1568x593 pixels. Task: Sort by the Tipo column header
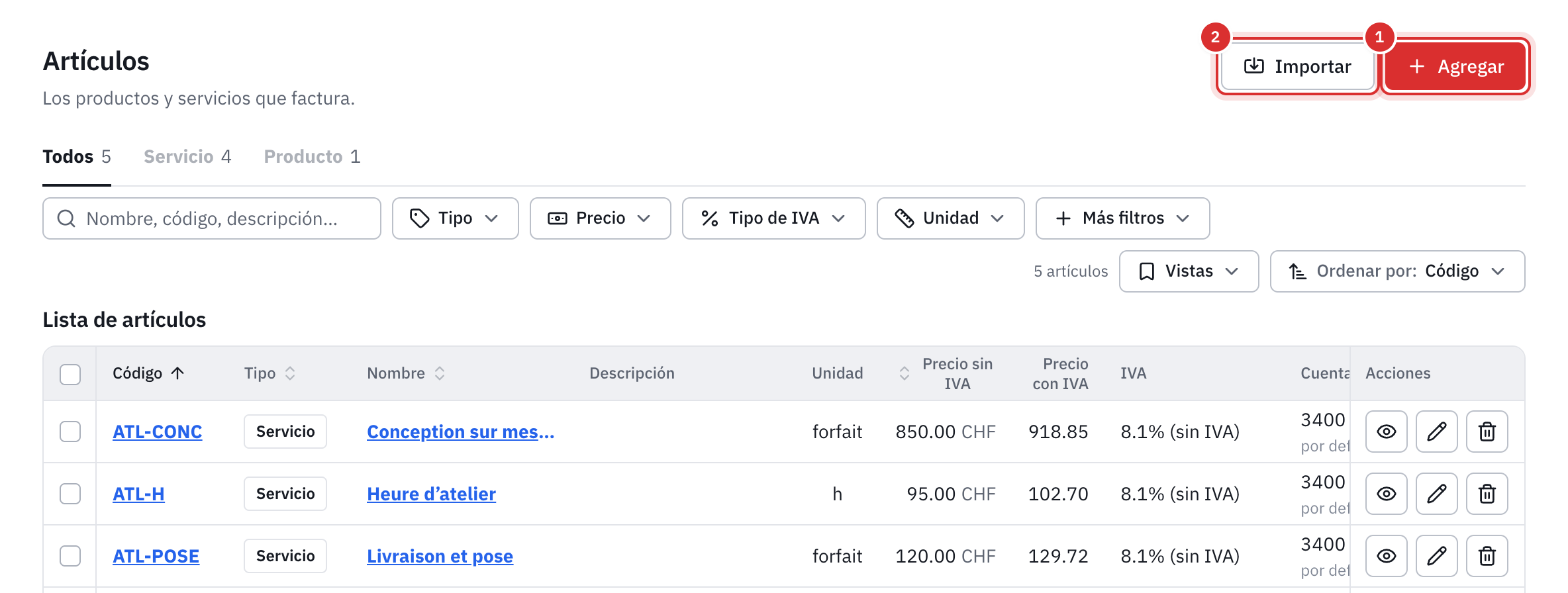tap(269, 373)
